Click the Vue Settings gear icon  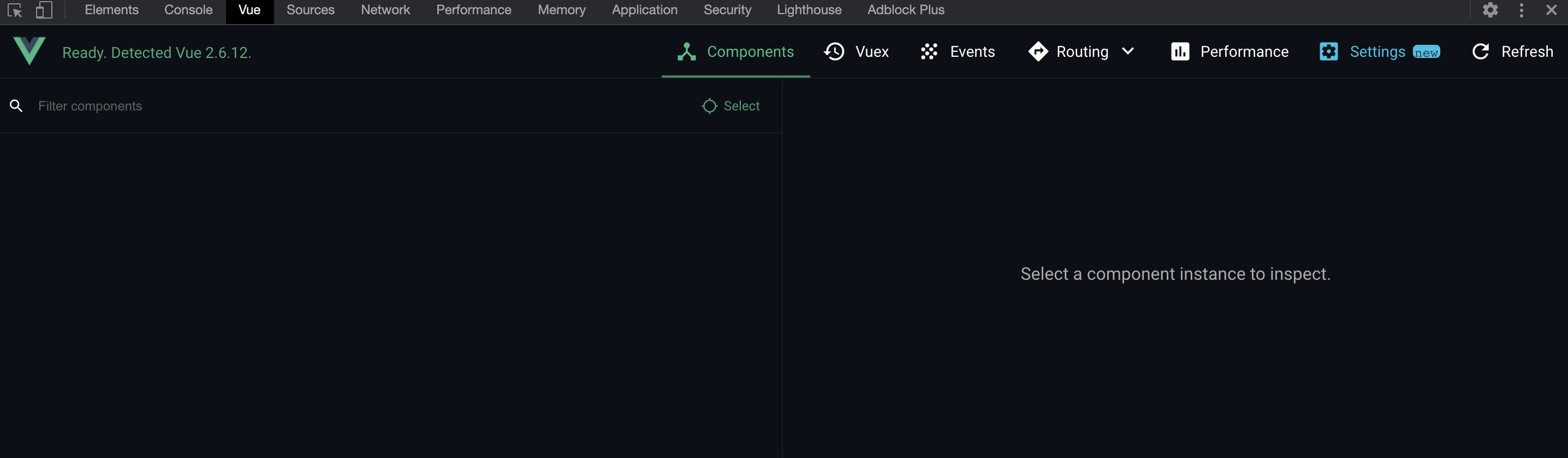[1328, 52]
